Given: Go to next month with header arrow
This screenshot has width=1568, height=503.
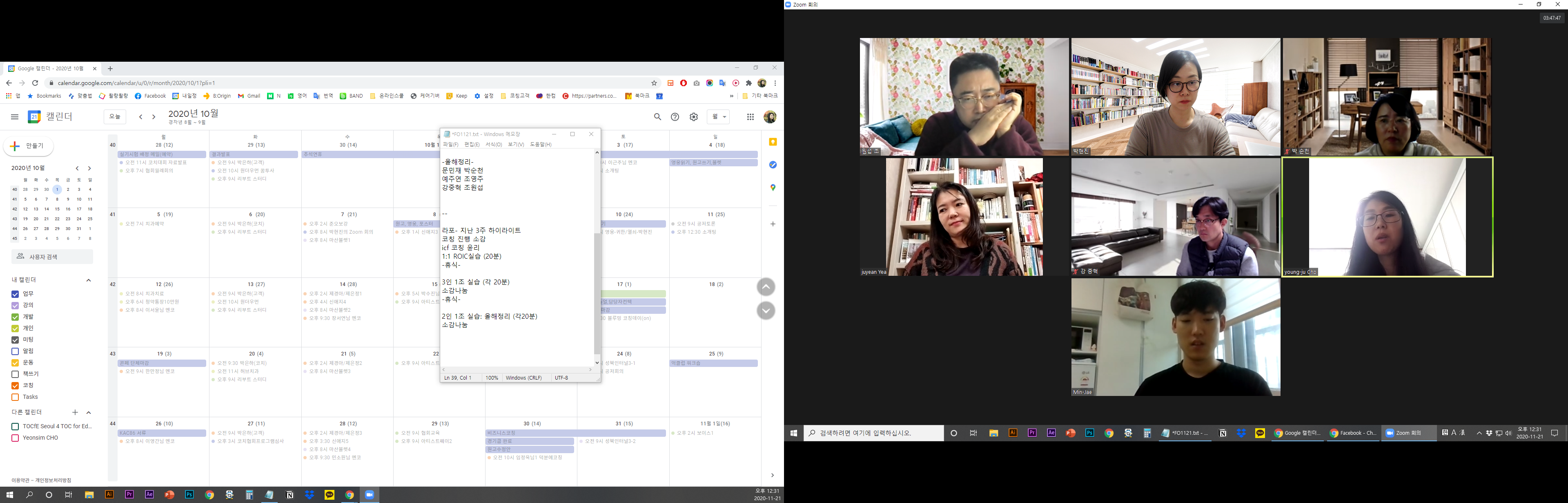Looking at the screenshot, I should (154, 117).
